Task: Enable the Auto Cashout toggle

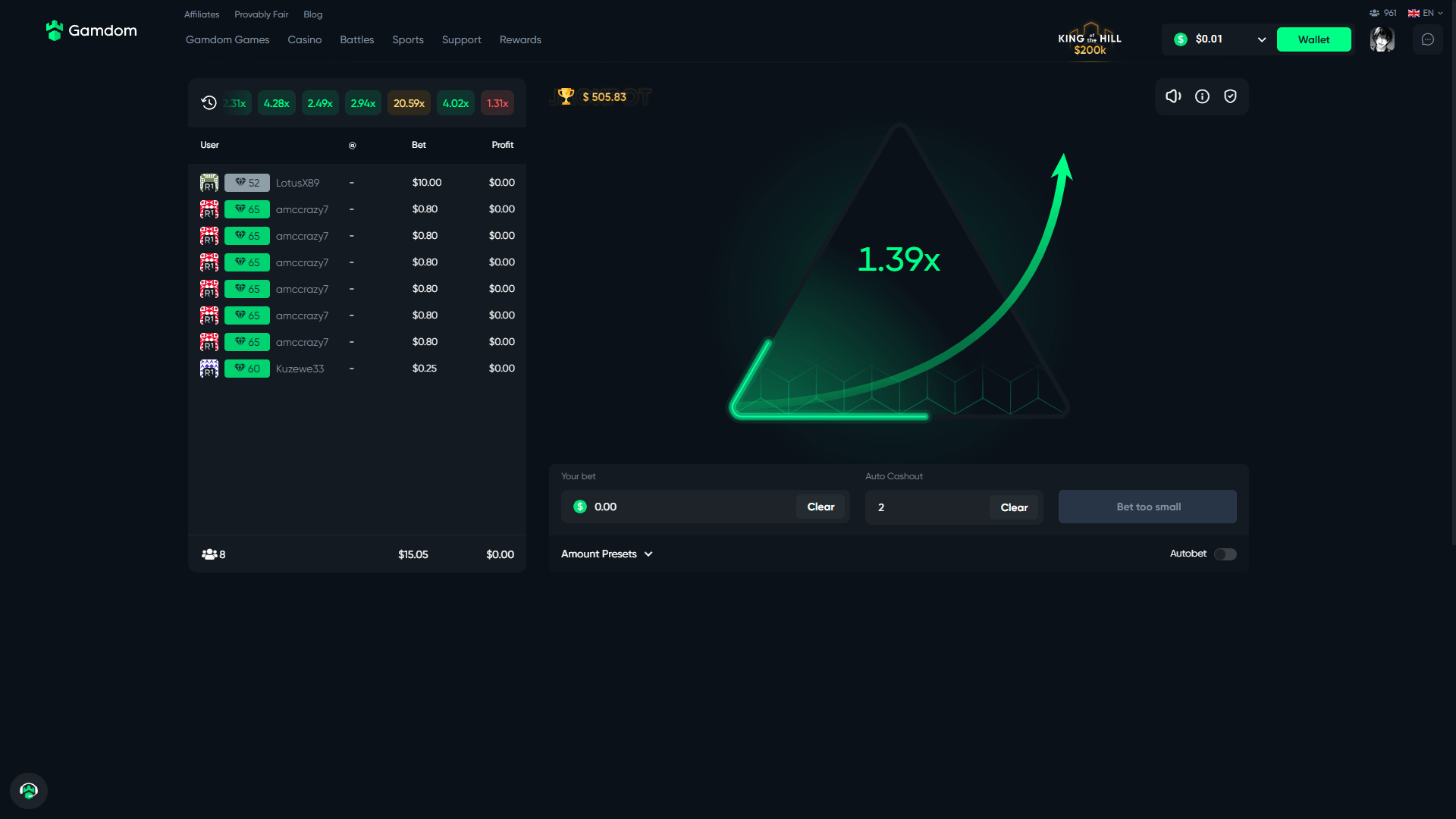Action: [x=1224, y=553]
